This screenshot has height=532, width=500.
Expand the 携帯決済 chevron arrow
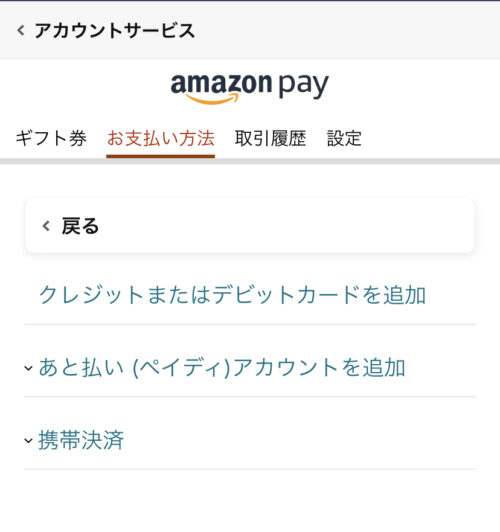28,440
